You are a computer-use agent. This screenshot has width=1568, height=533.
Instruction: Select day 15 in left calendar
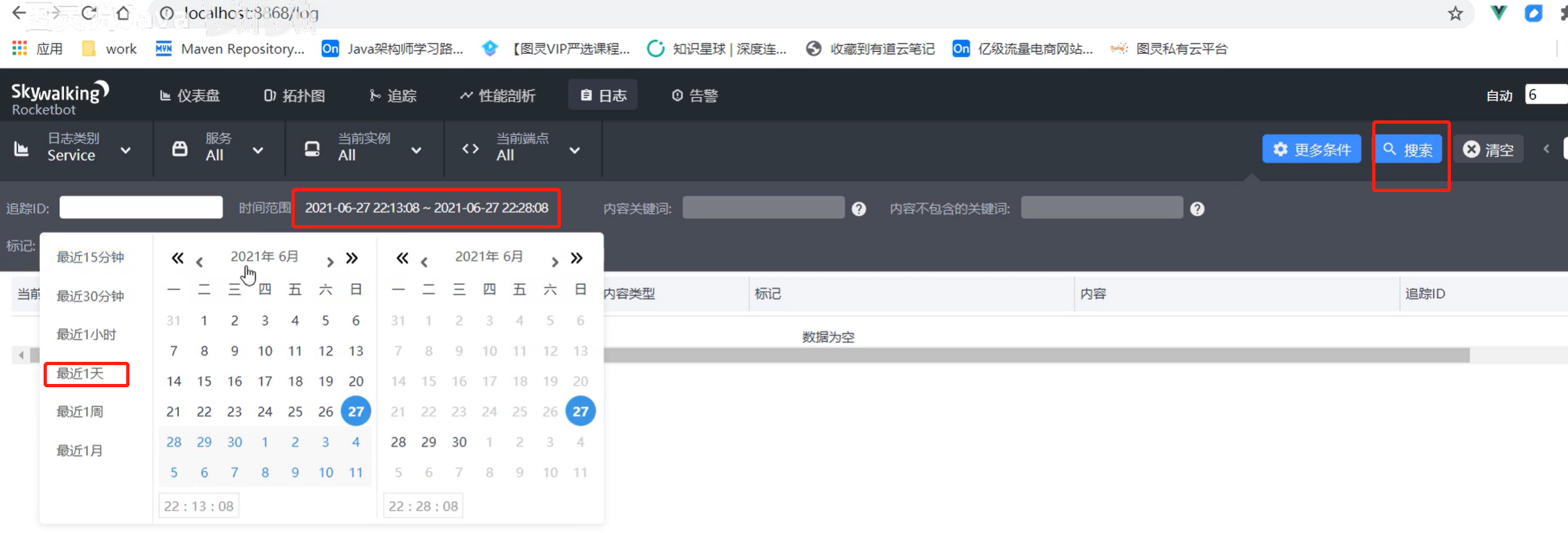[x=204, y=381]
